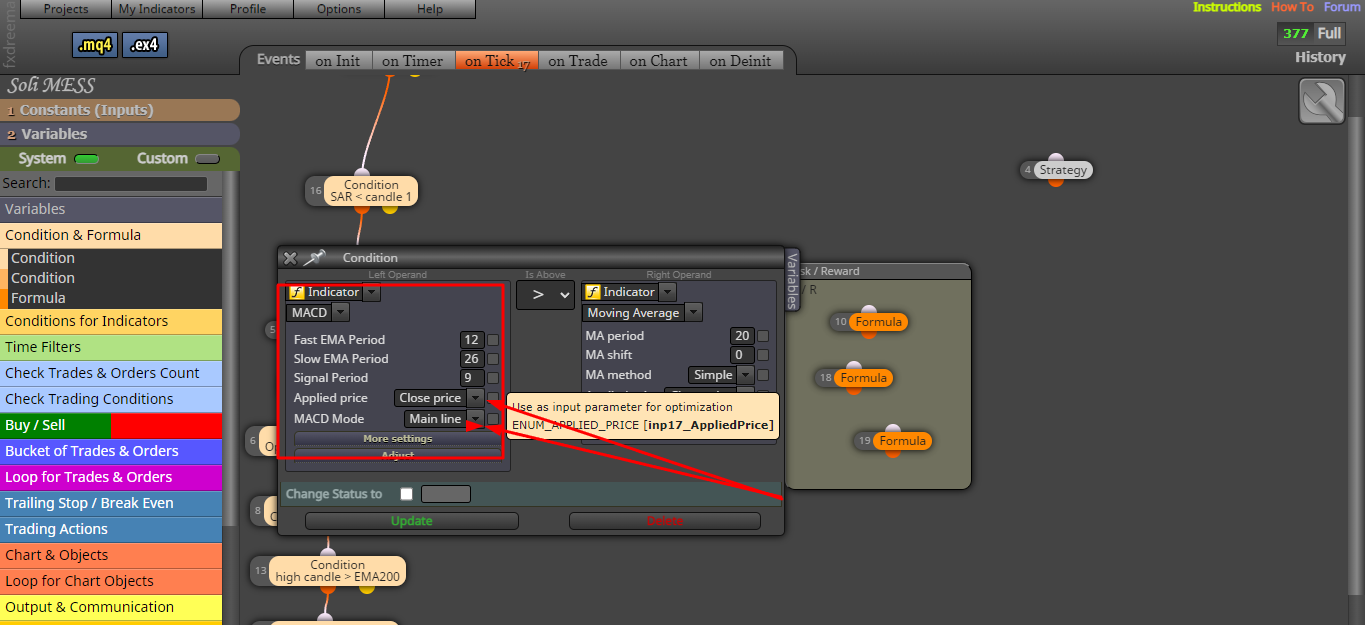Screen dimensions: 1365x625
Task: Toggle Fast EMA Period optimization checkbox
Action: (x=493, y=340)
